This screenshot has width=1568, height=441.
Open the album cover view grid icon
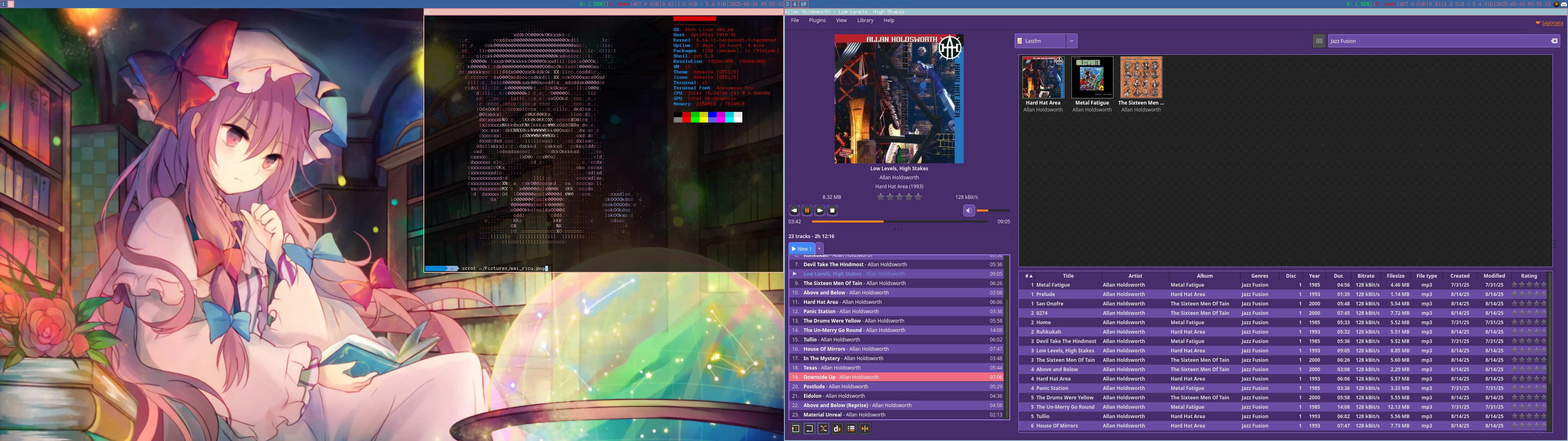point(1319,41)
